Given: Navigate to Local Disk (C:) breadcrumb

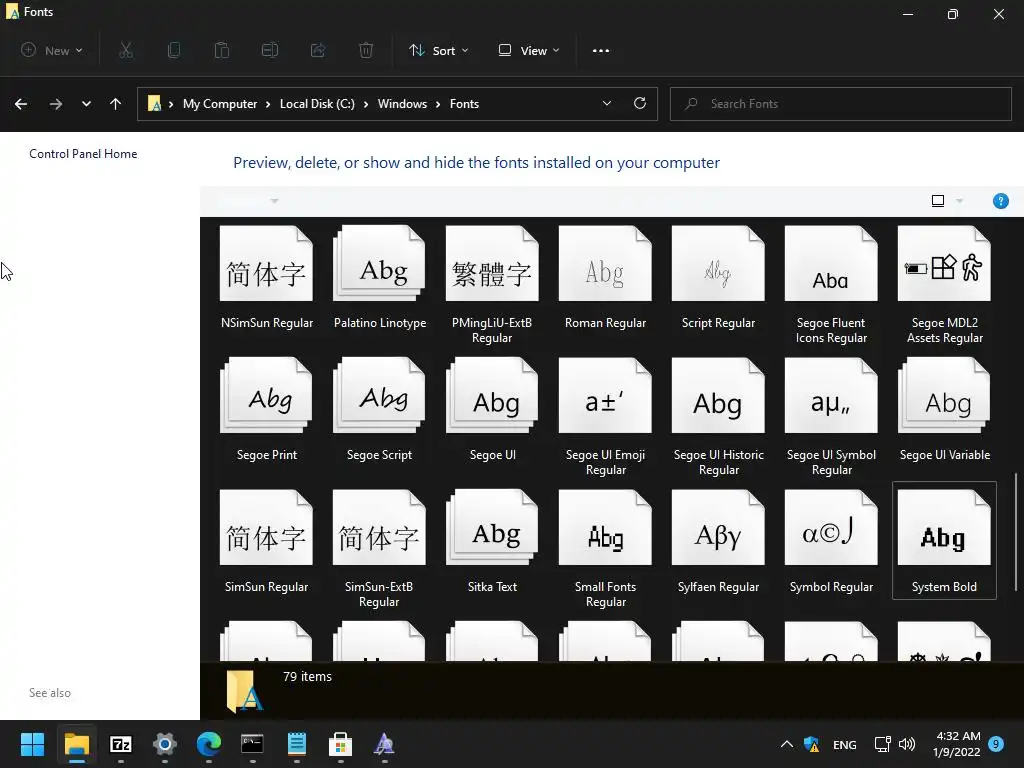Looking at the screenshot, I should tap(317, 104).
